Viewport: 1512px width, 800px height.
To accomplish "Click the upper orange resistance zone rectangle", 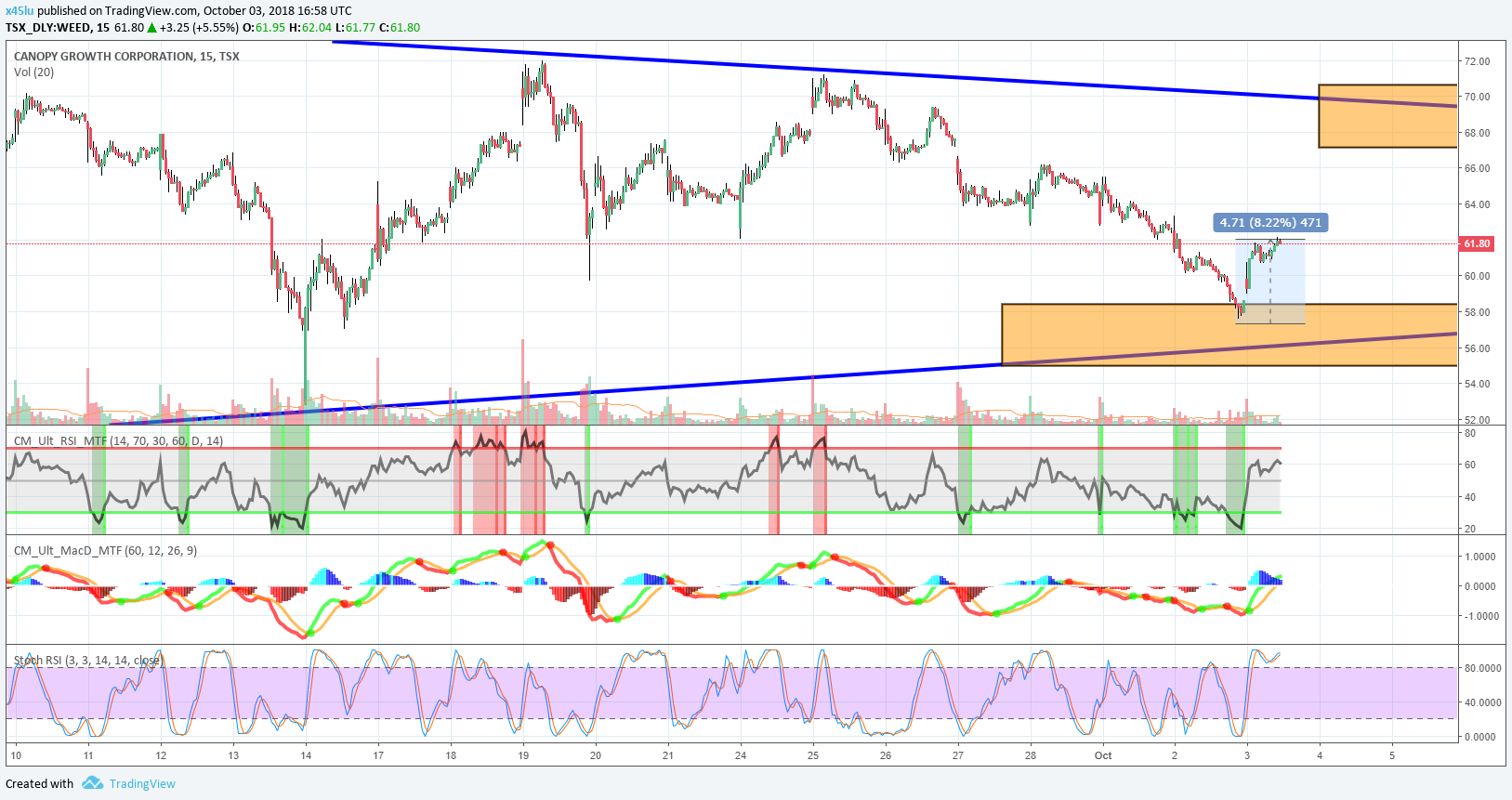I will [x=1387, y=116].
